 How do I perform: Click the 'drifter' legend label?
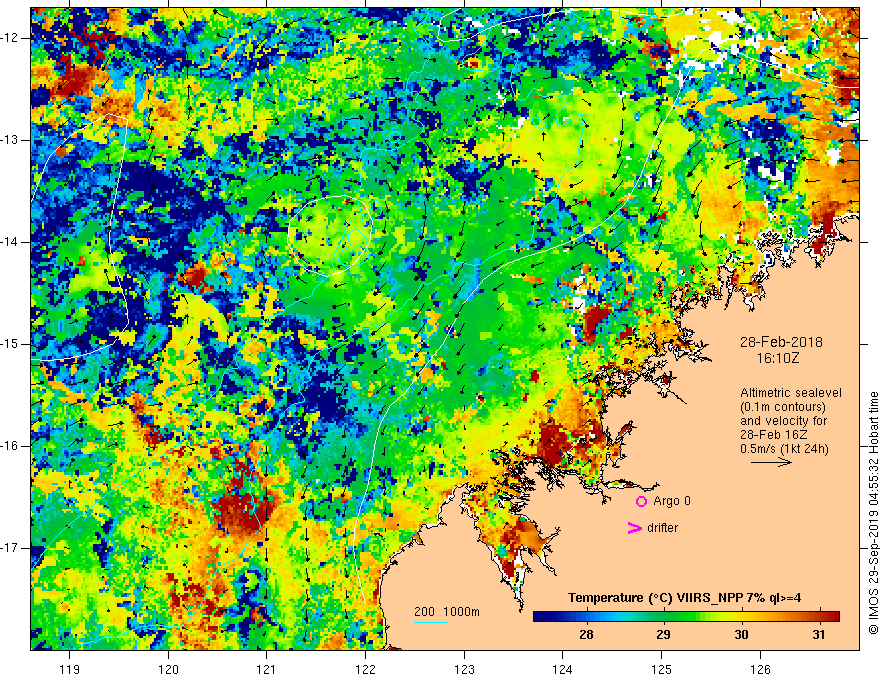coord(662,528)
